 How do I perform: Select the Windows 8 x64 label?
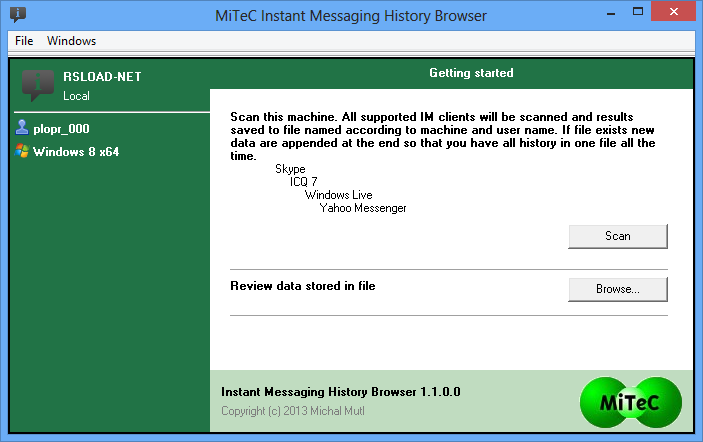[76, 152]
